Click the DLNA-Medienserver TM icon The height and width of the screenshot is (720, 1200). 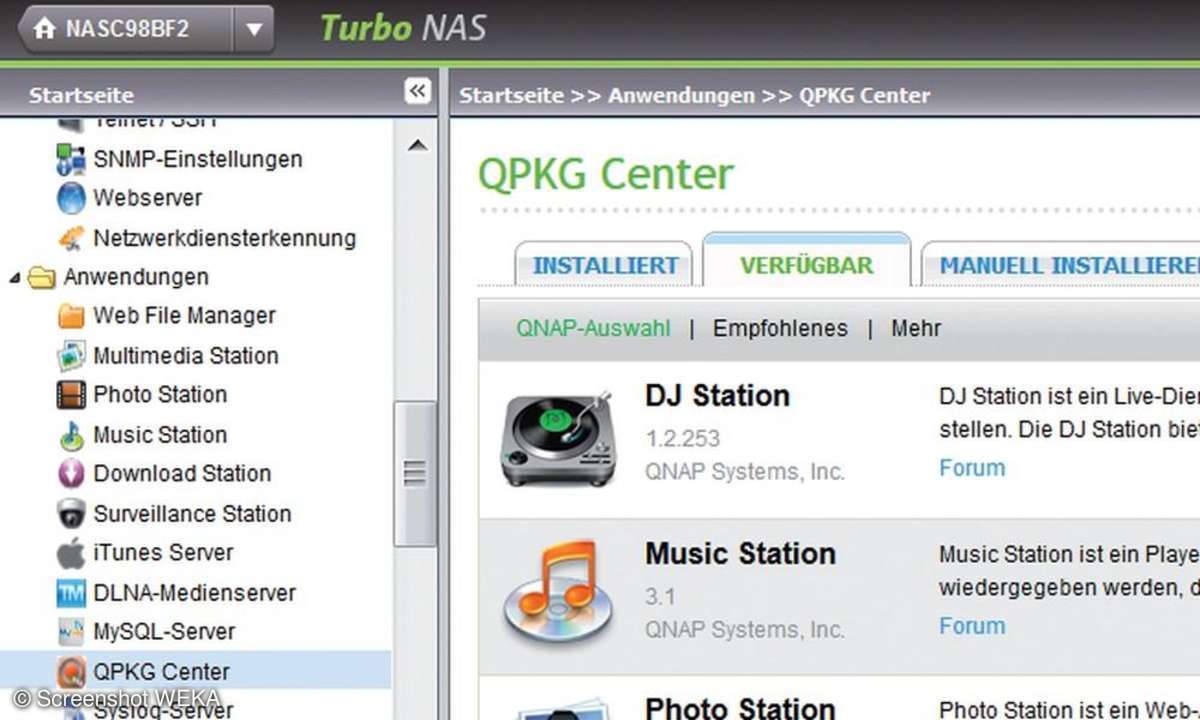(71, 593)
